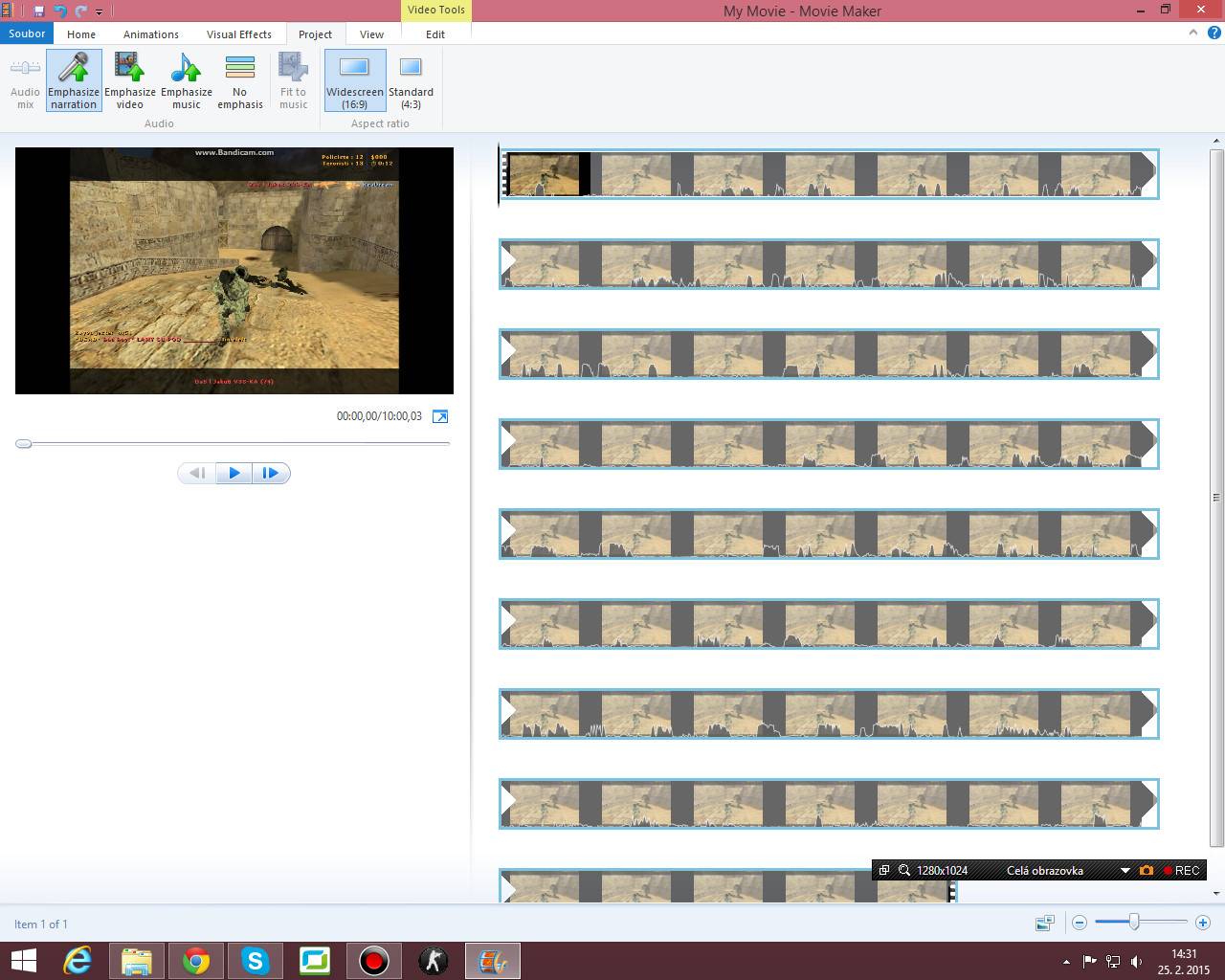Switch to the Home tab

[81, 34]
